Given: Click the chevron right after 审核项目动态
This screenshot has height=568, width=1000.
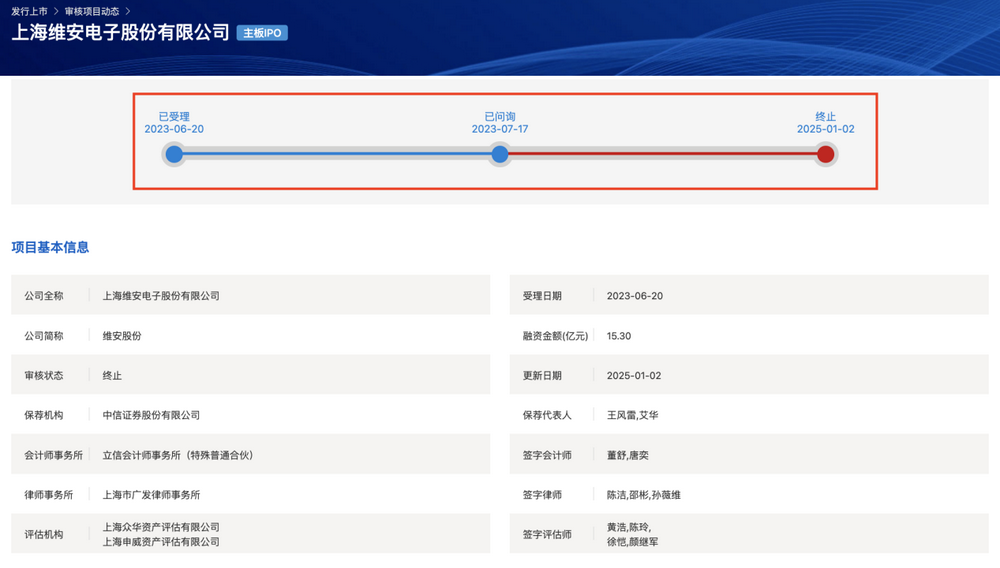Looking at the screenshot, I should click(x=128, y=11).
